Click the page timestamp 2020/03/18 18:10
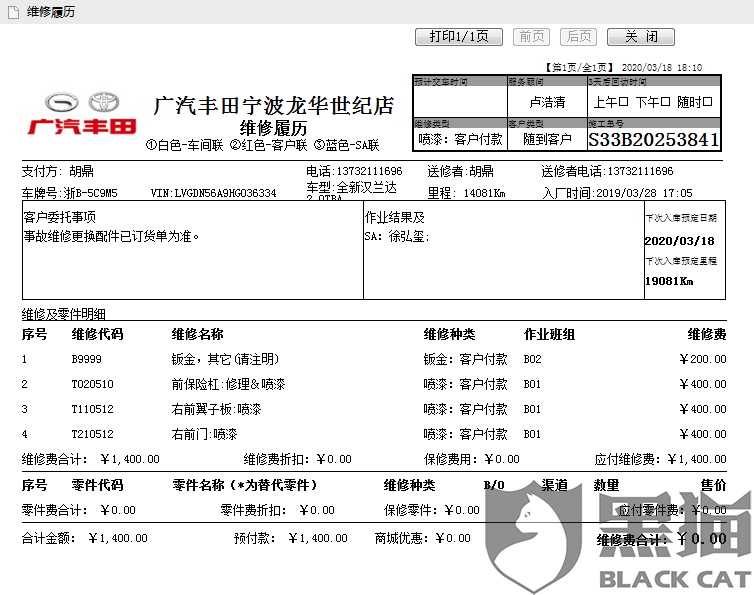This screenshot has height=595, width=754. click(x=662, y=68)
